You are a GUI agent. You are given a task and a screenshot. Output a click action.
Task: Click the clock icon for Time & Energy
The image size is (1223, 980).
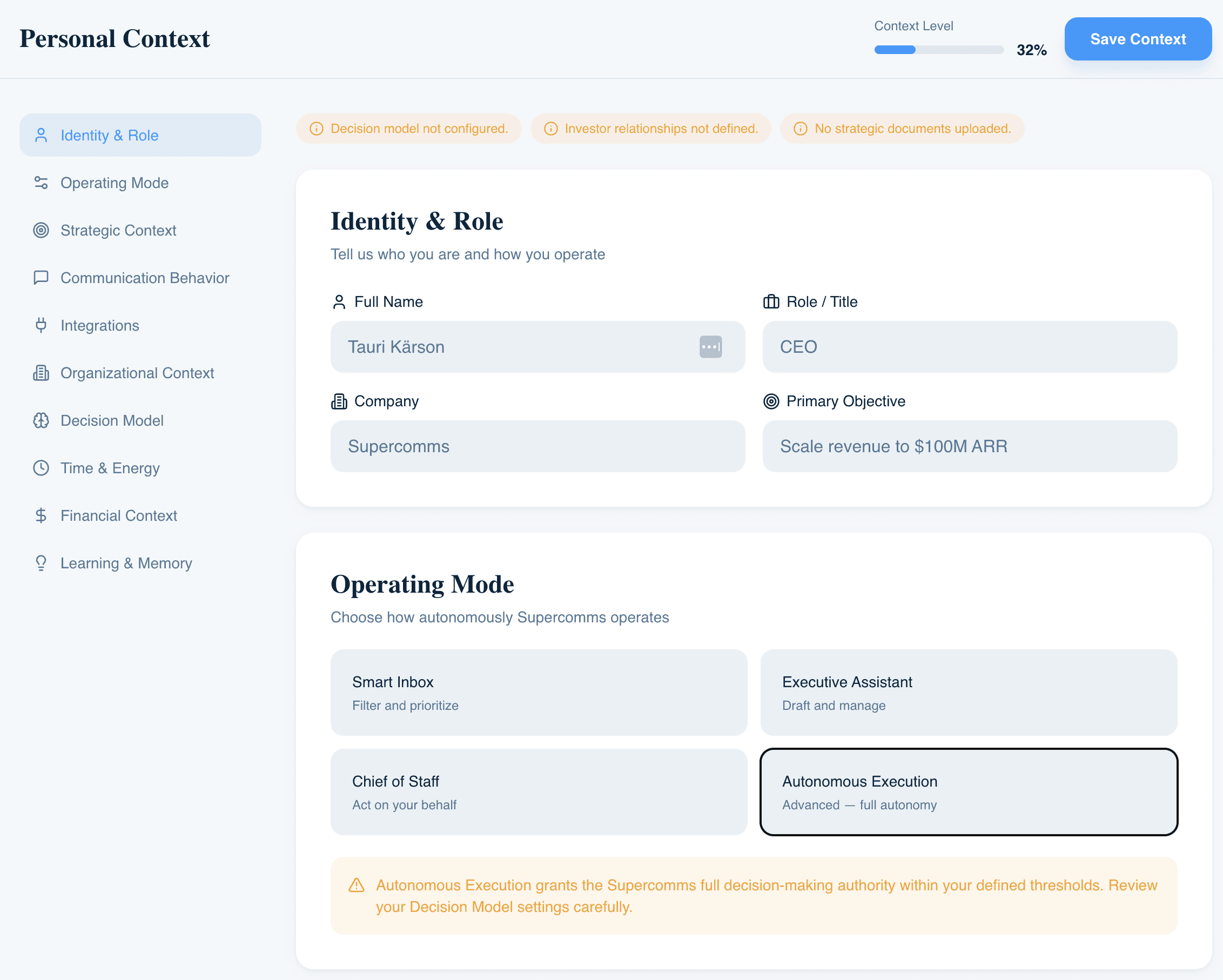tap(41, 468)
